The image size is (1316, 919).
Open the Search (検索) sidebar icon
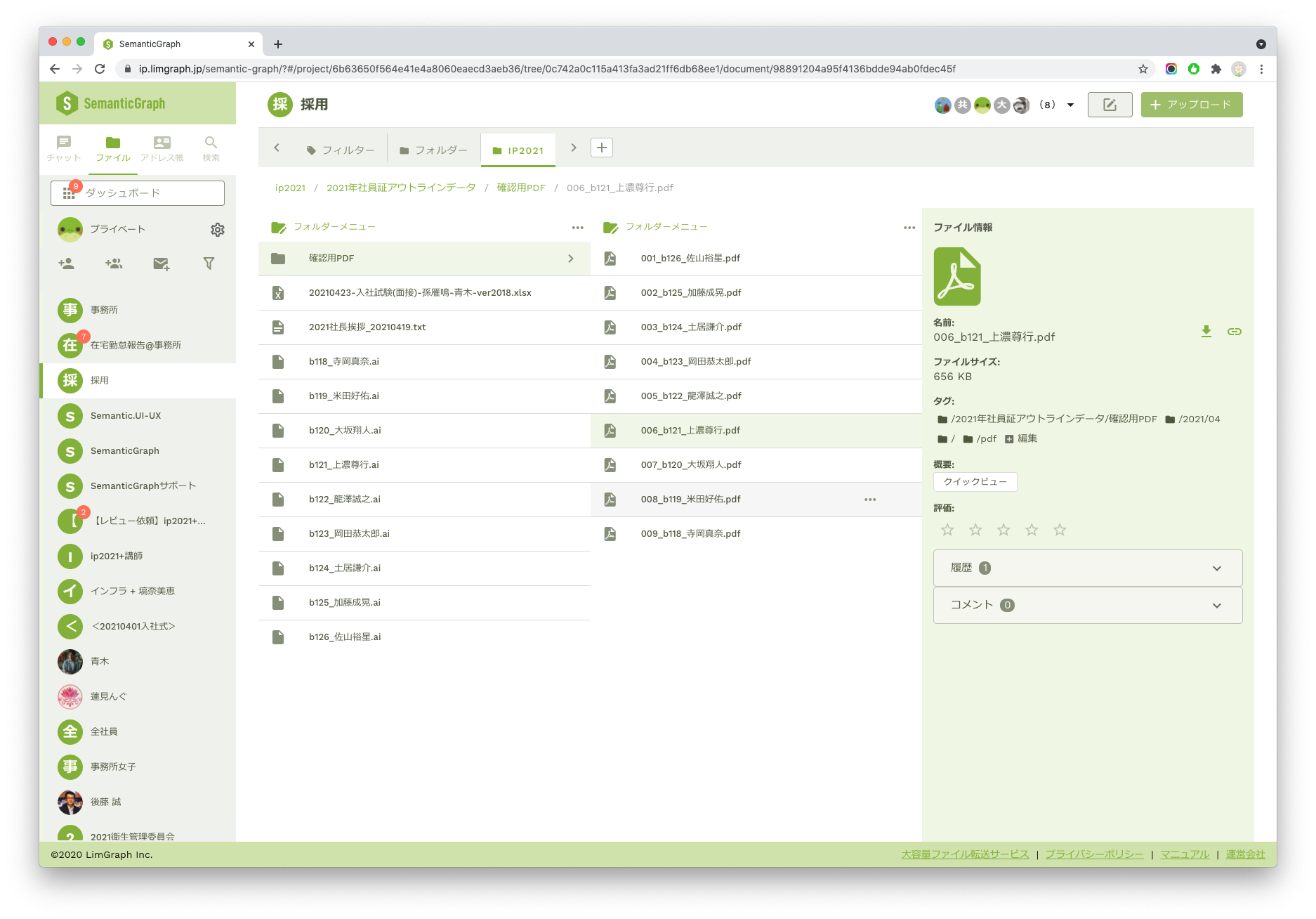(x=211, y=148)
